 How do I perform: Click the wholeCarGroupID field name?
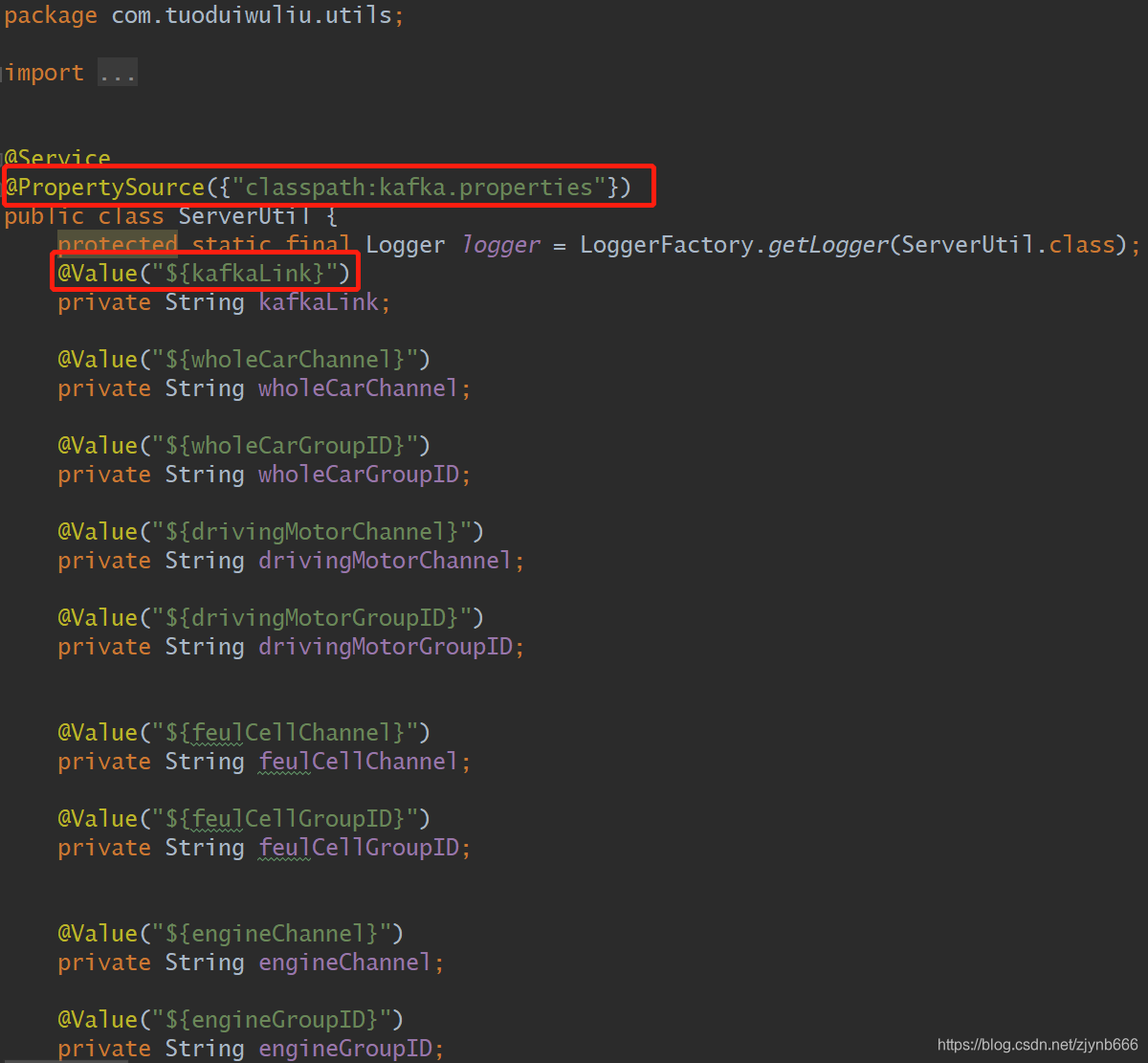click(359, 475)
